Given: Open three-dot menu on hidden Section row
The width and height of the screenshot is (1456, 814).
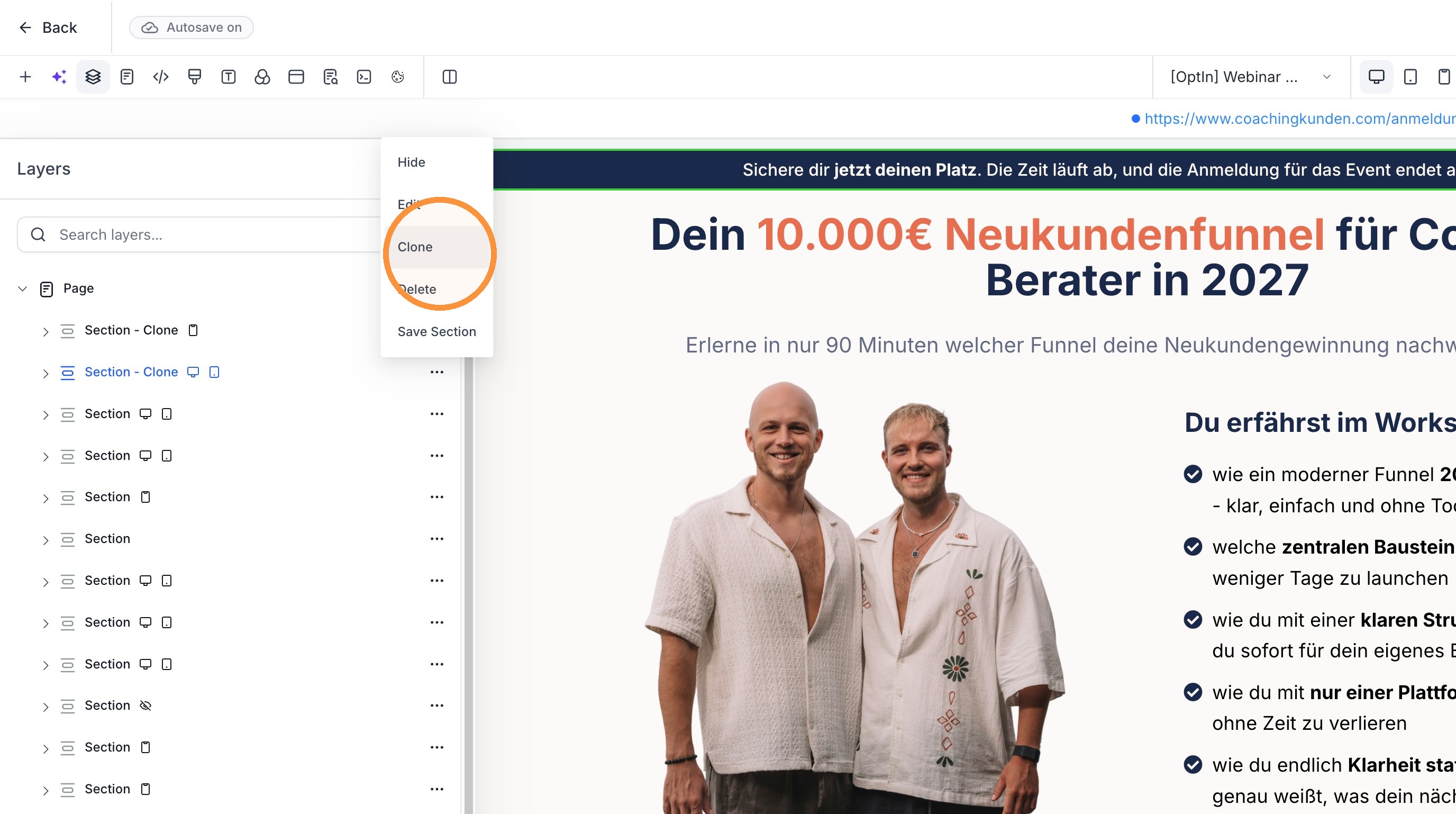Looking at the screenshot, I should tap(436, 706).
